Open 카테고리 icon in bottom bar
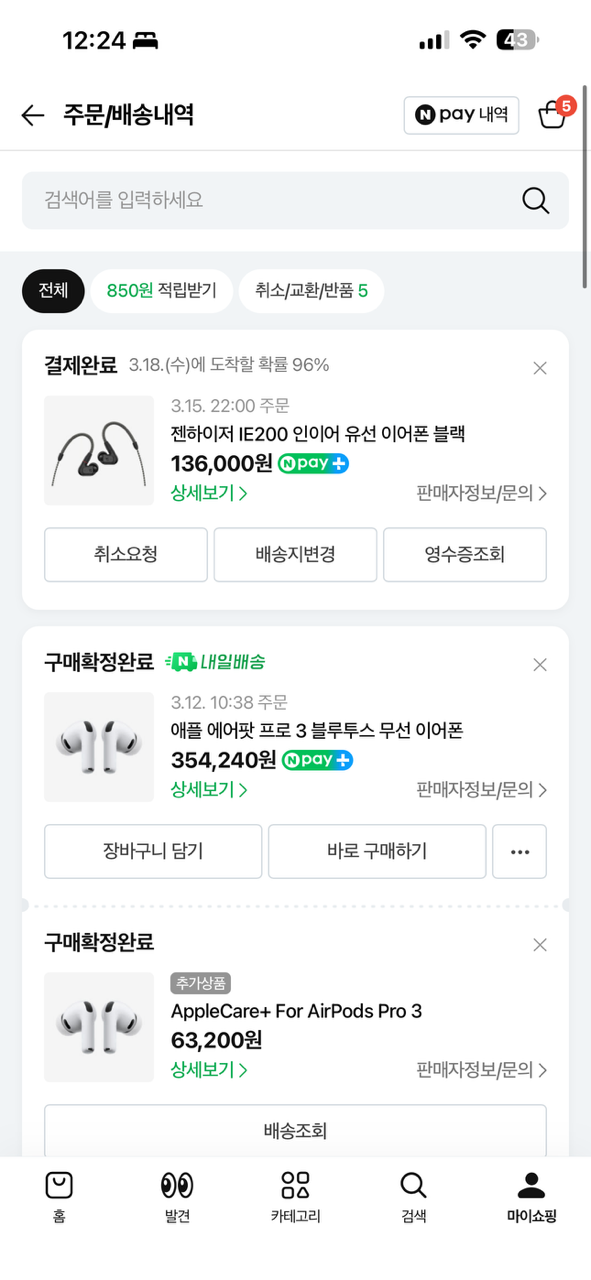 tap(295, 1198)
